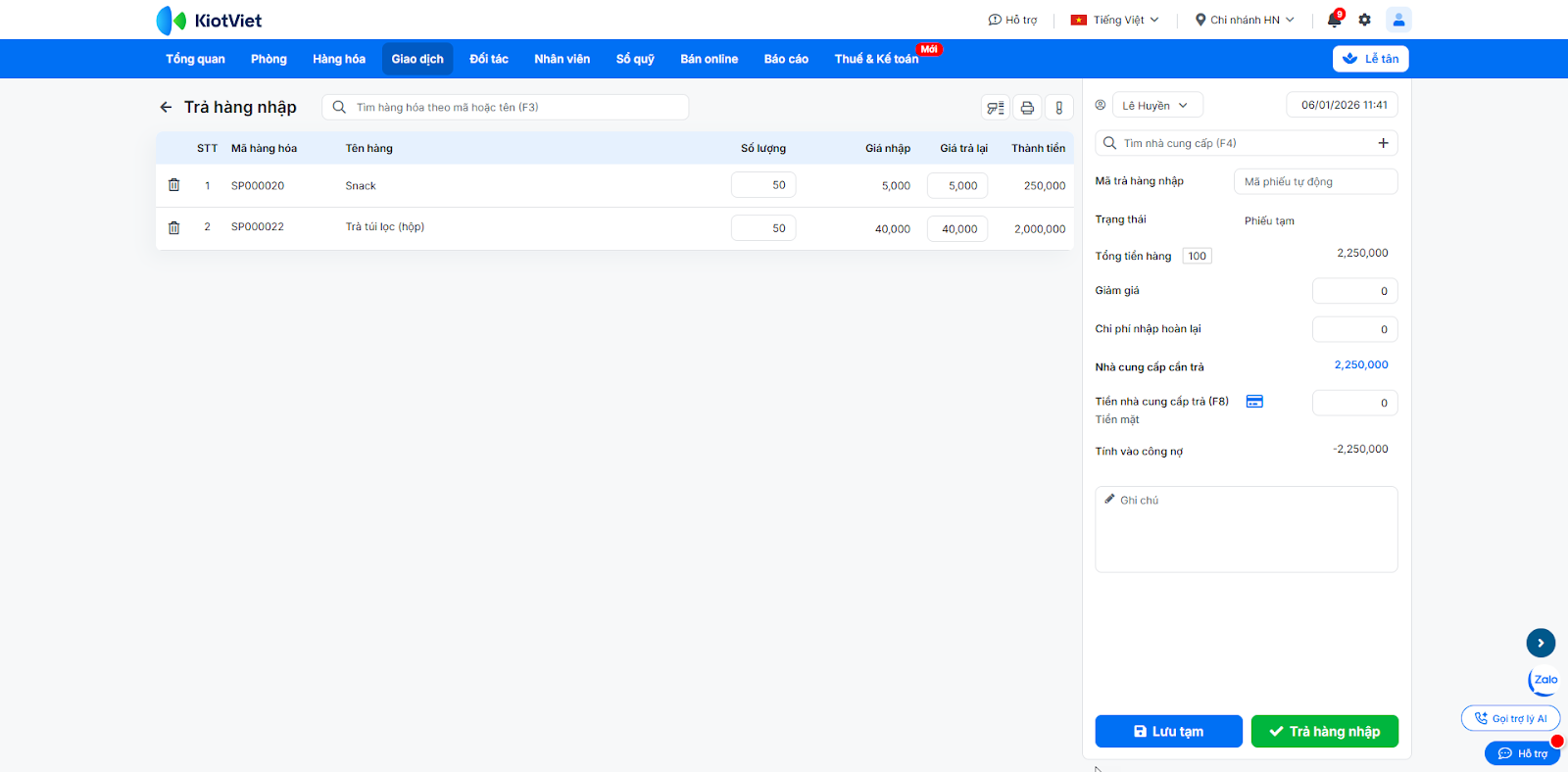The height and width of the screenshot is (772, 1568).
Task: Focus the product search field (F3)
Action: (505, 108)
